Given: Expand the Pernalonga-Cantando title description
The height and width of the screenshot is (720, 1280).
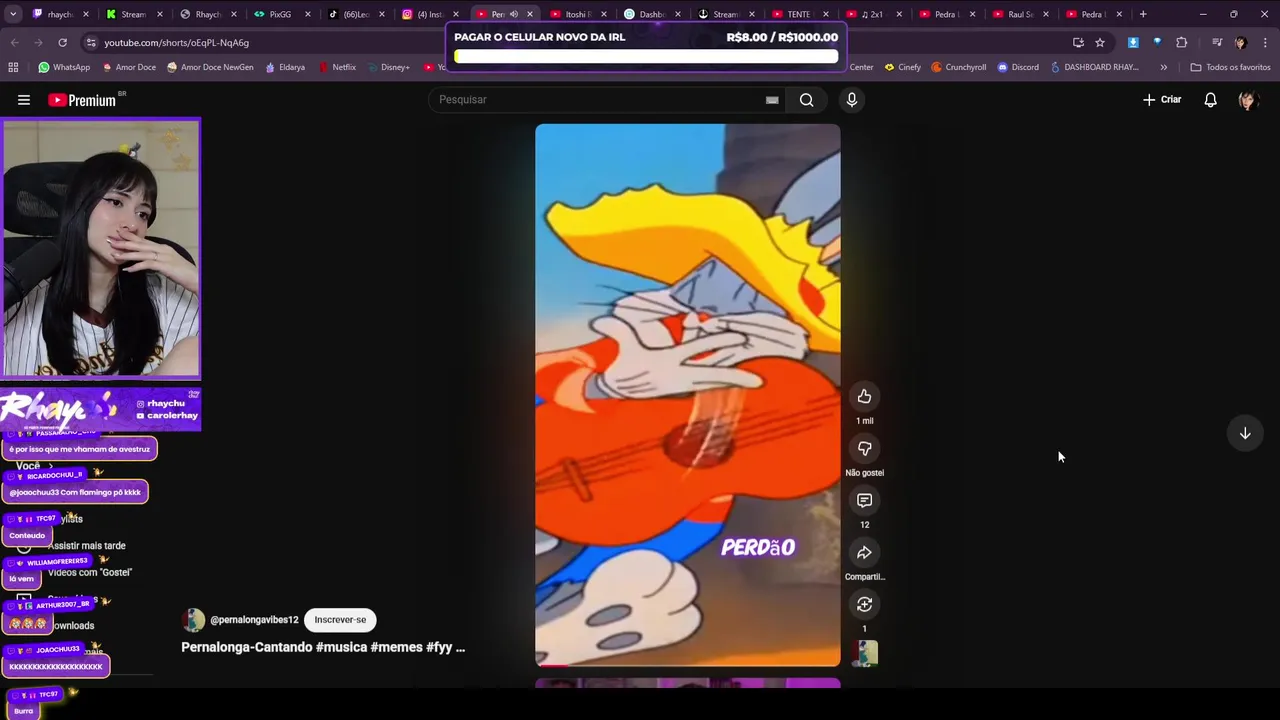Looking at the screenshot, I should tap(323, 647).
